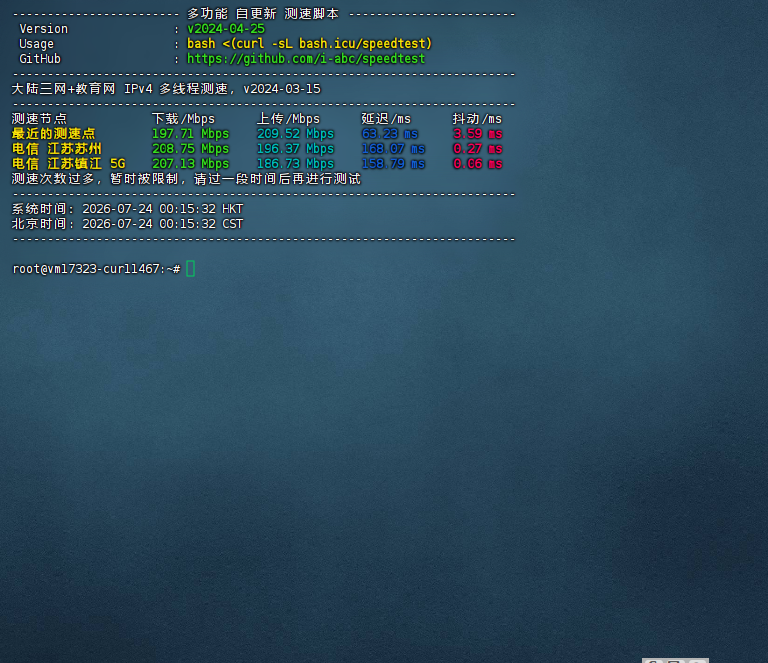Click the 'Version' label
The height and width of the screenshot is (663, 768).
[x=44, y=29]
